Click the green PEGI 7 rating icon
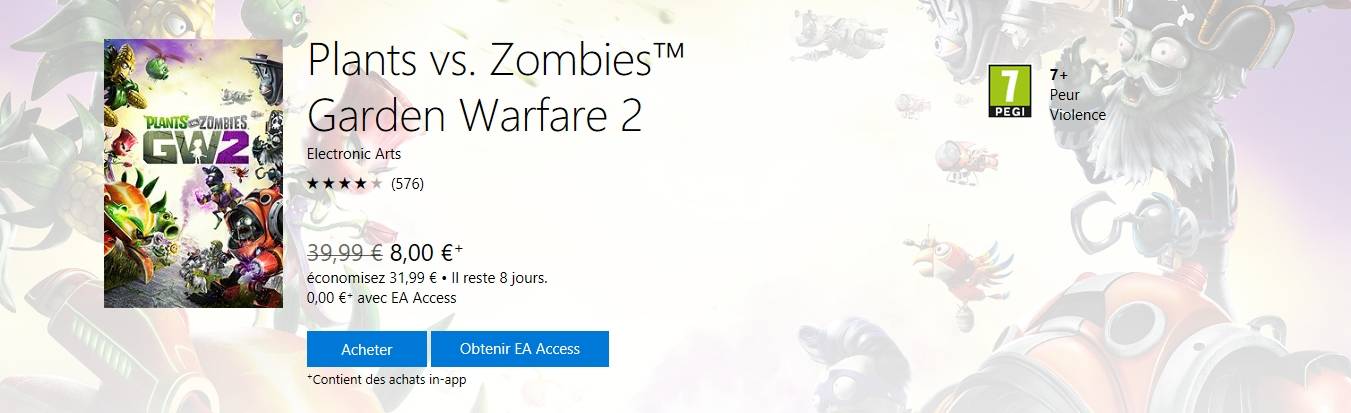The height and width of the screenshot is (413, 1351). [1009, 92]
